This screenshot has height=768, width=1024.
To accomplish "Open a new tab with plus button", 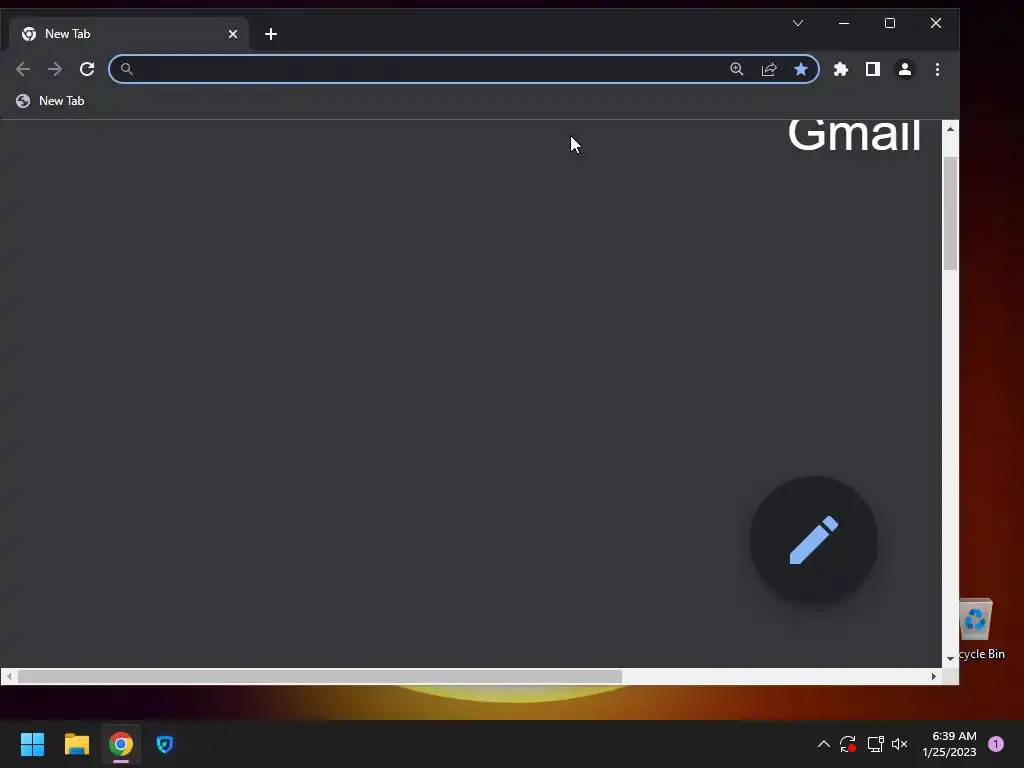I will [271, 34].
